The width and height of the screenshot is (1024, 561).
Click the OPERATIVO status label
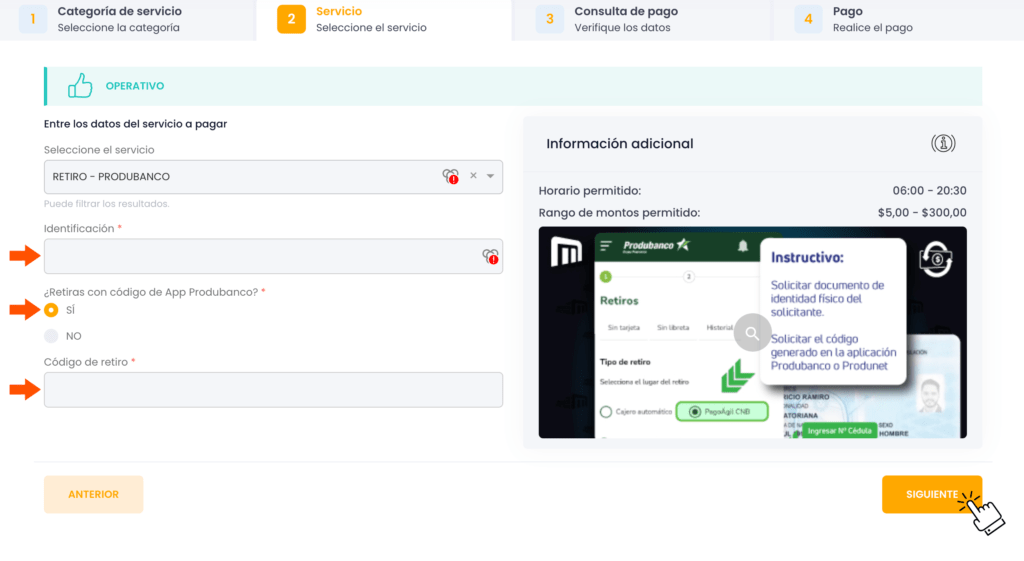135,86
